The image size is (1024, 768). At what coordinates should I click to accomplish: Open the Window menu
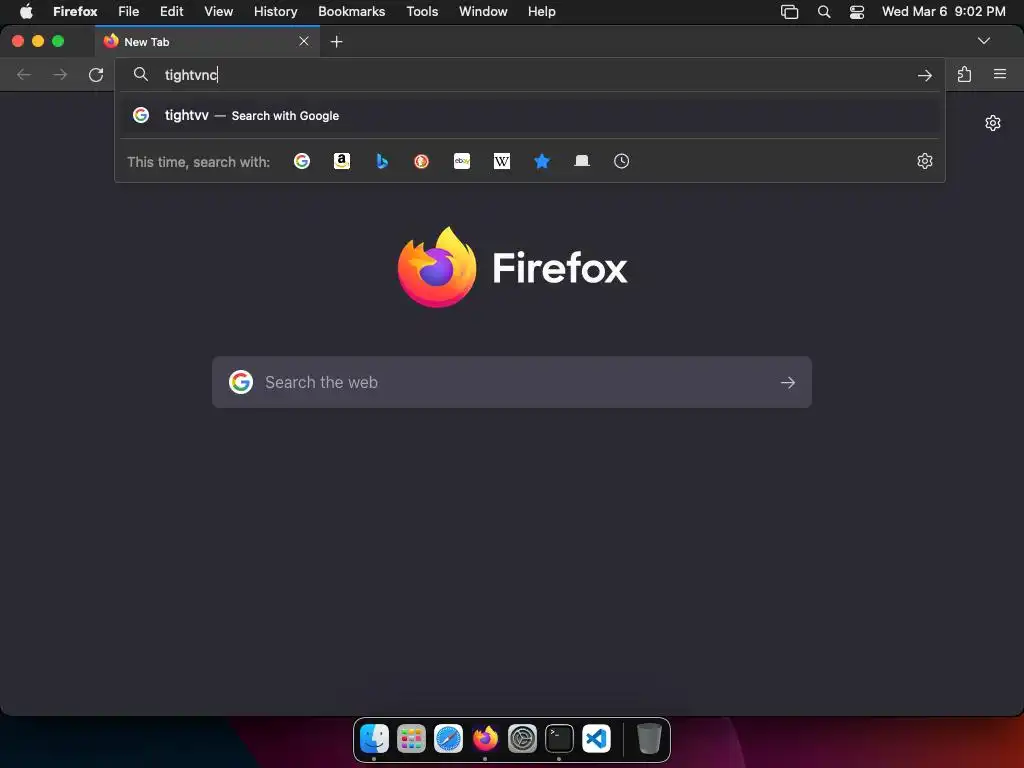pyautogui.click(x=483, y=12)
